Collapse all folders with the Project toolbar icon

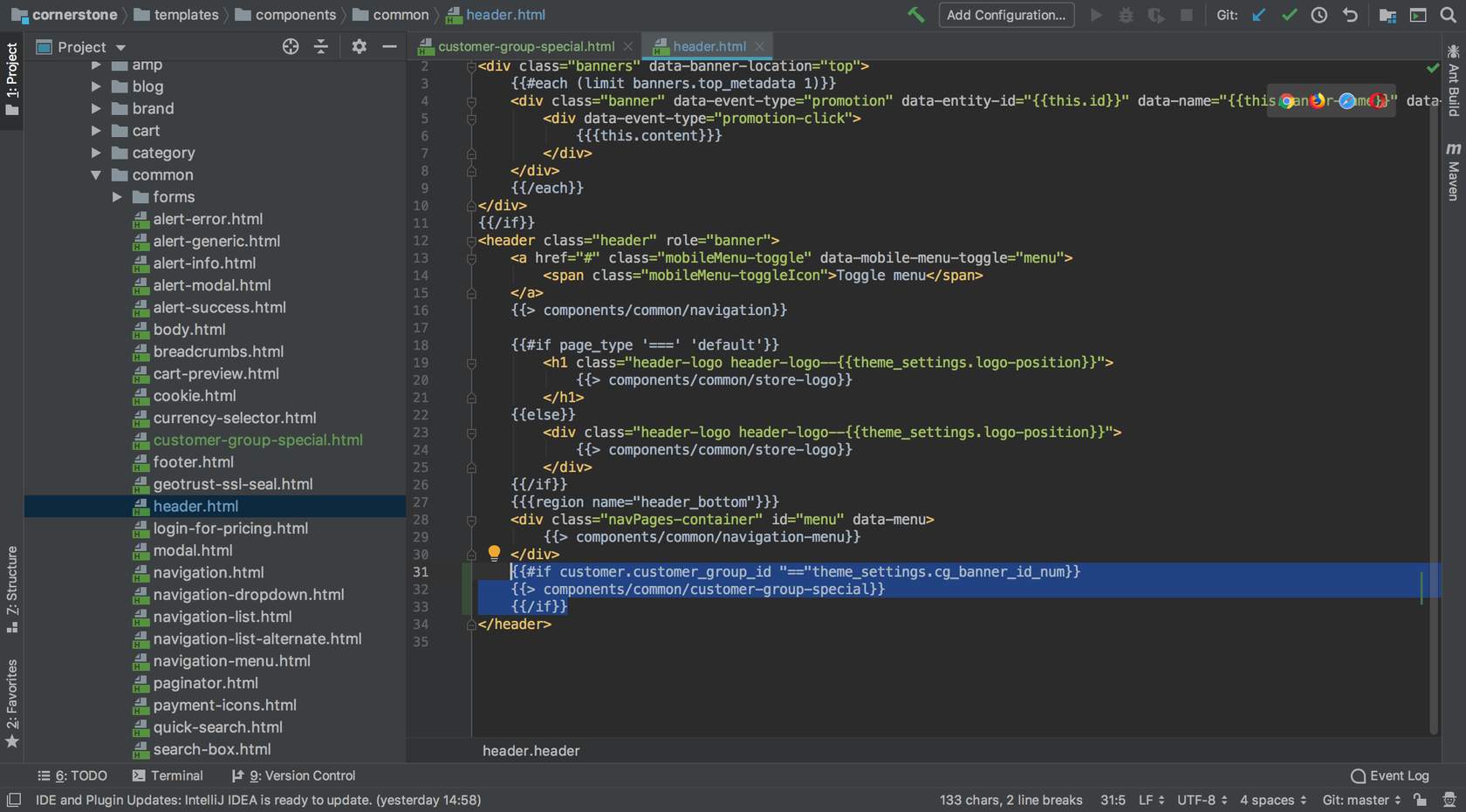pyautogui.click(x=321, y=47)
